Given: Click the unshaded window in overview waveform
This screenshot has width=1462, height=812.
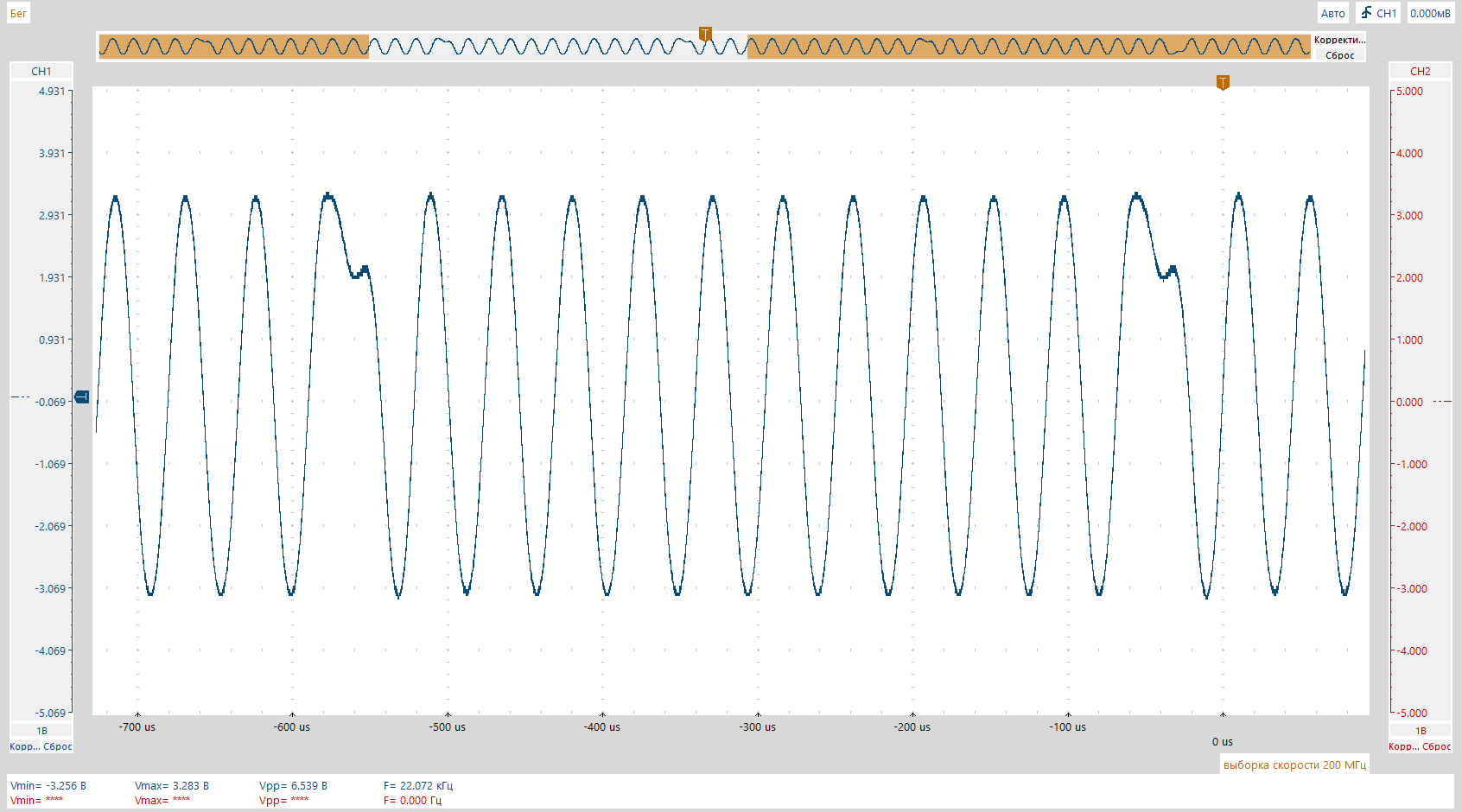Looking at the screenshot, I should [558, 47].
